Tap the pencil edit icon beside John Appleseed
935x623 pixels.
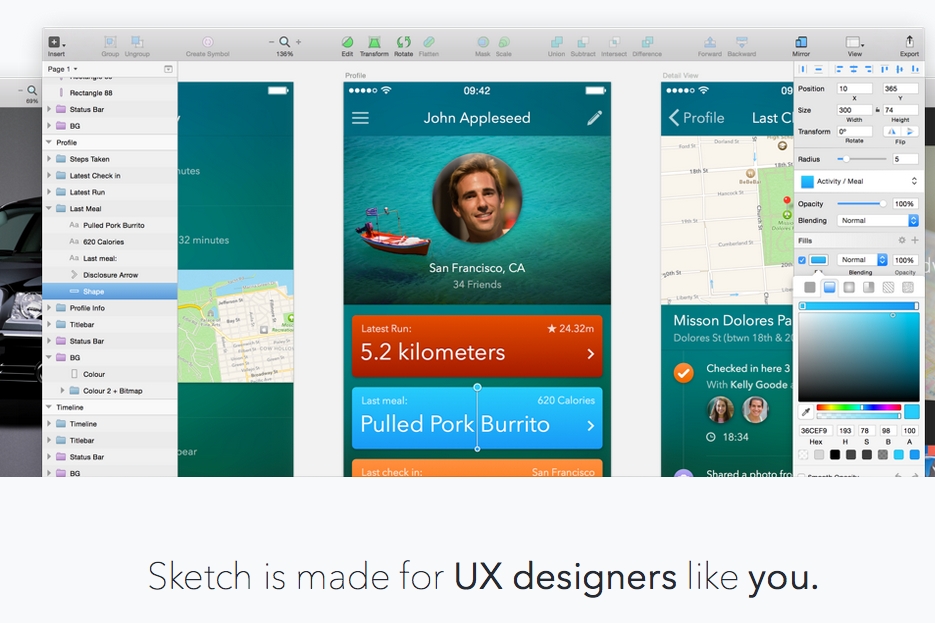point(595,118)
